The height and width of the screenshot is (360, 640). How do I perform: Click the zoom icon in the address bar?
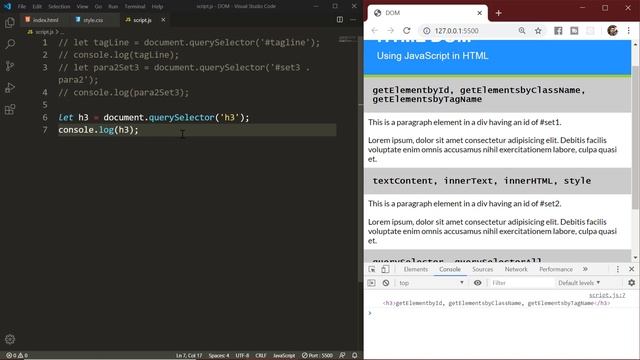[522, 31]
